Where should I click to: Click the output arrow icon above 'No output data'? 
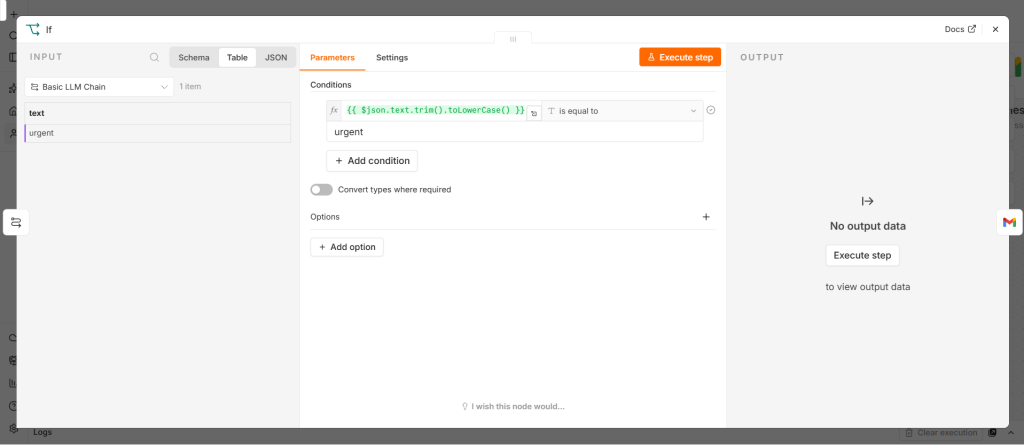[x=867, y=201]
